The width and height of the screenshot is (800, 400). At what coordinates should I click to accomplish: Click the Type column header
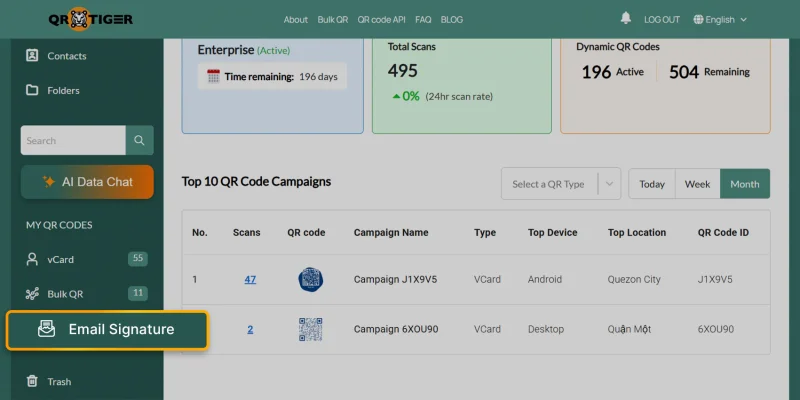pos(485,233)
